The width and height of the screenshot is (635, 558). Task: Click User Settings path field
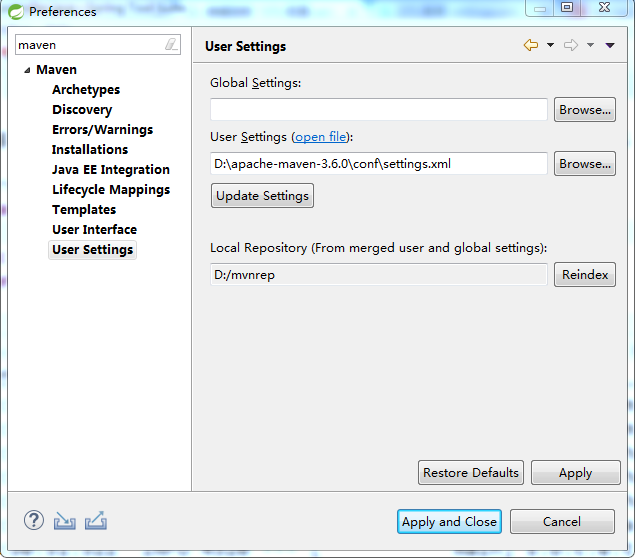coord(379,164)
